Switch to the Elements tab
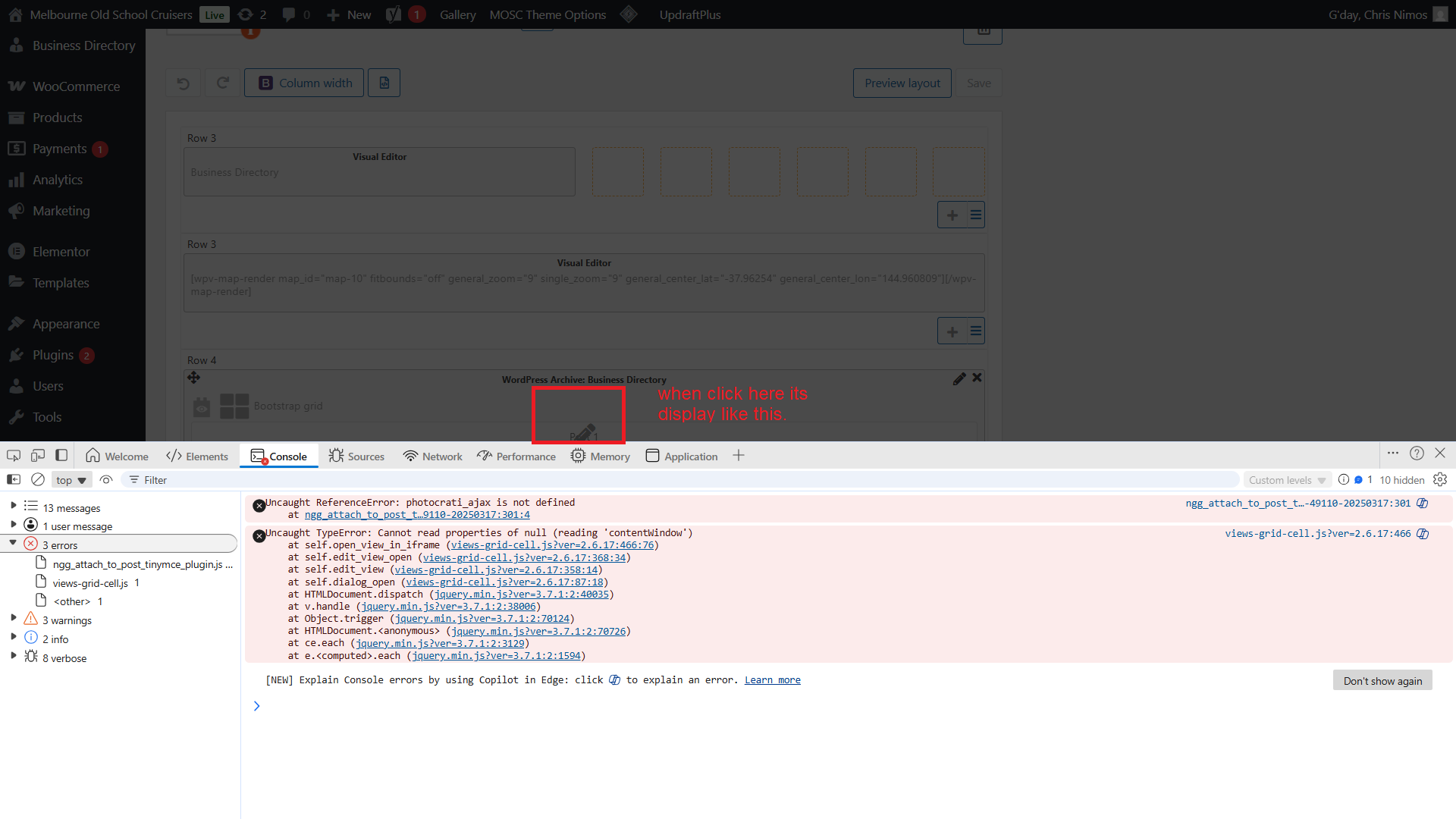The image size is (1456, 819). click(197, 456)
